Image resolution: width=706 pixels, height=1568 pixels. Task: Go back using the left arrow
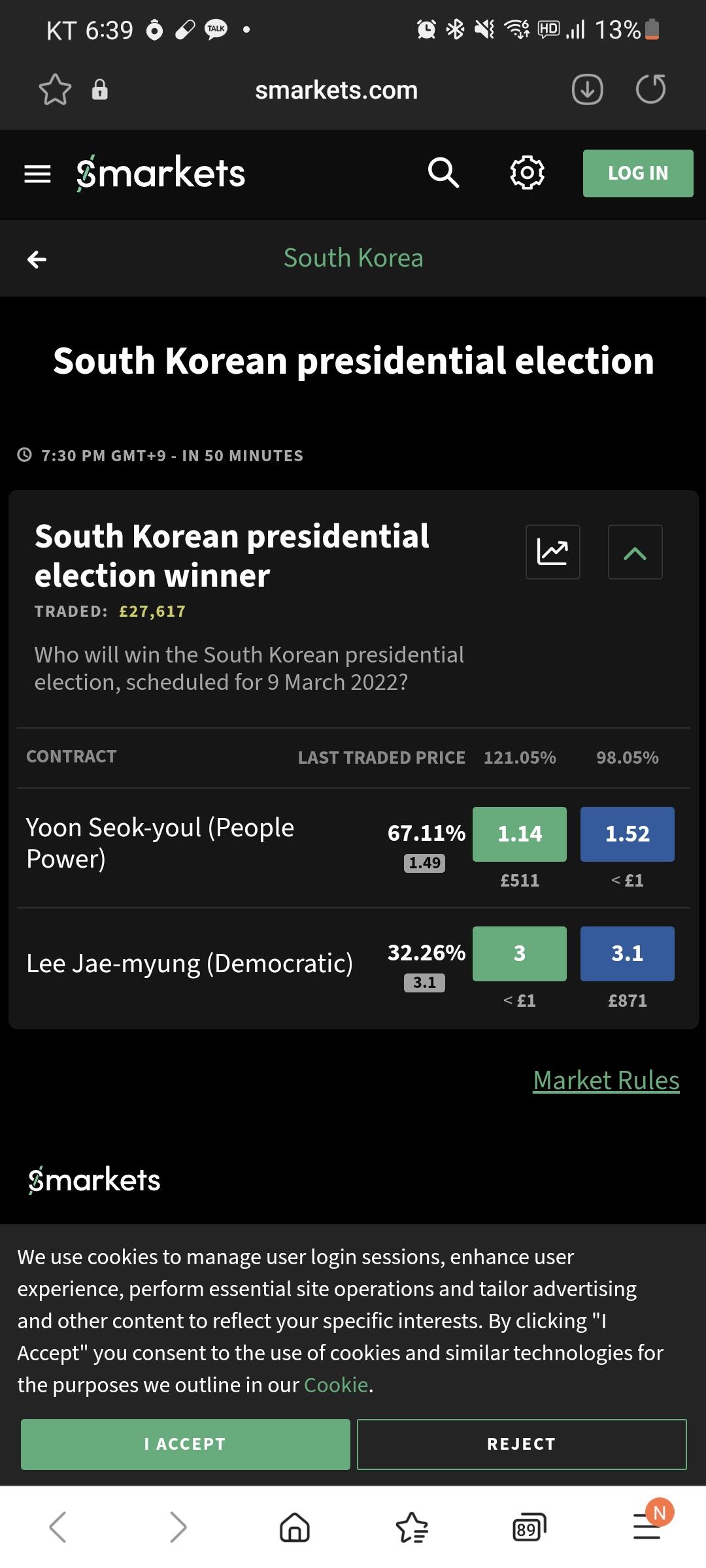pyautogui.click(x=37, y=259)
